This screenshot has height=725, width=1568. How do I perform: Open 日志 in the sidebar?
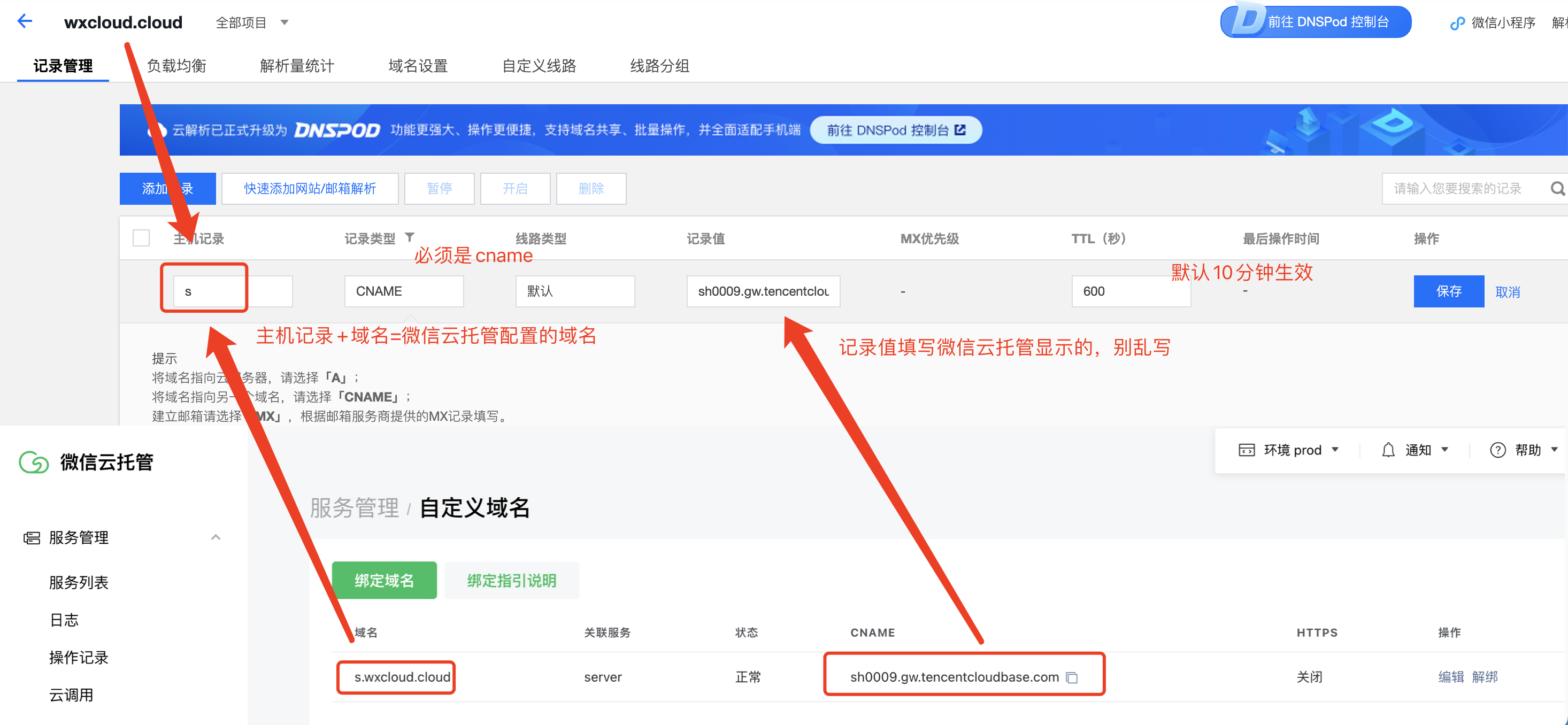click(64, 620)
